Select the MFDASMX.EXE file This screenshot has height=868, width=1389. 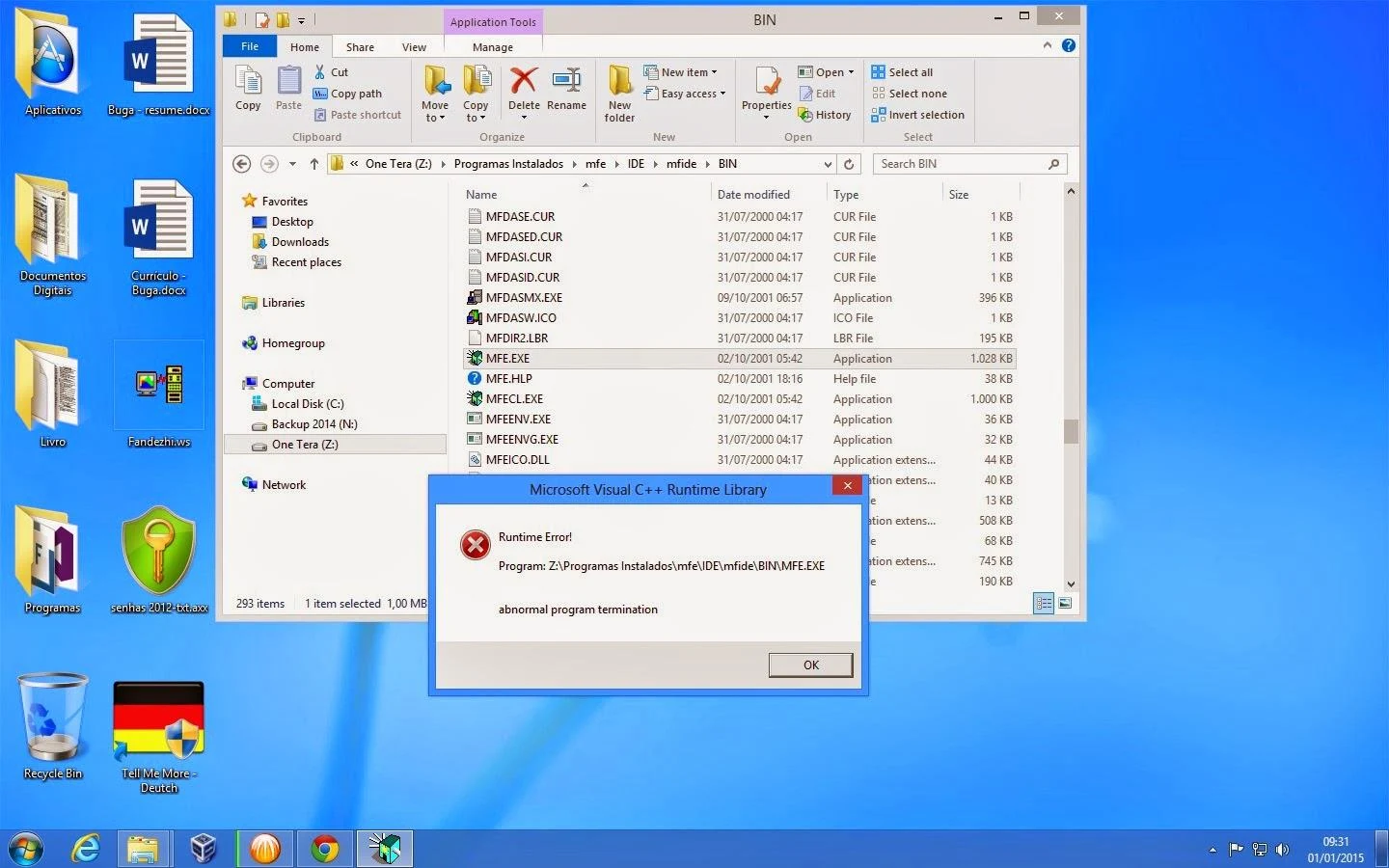pyautogui.click(x=740, y=298)
